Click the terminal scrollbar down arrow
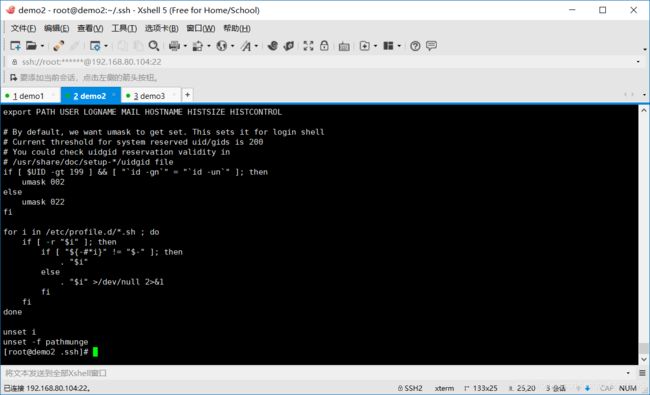 point(643,359)
